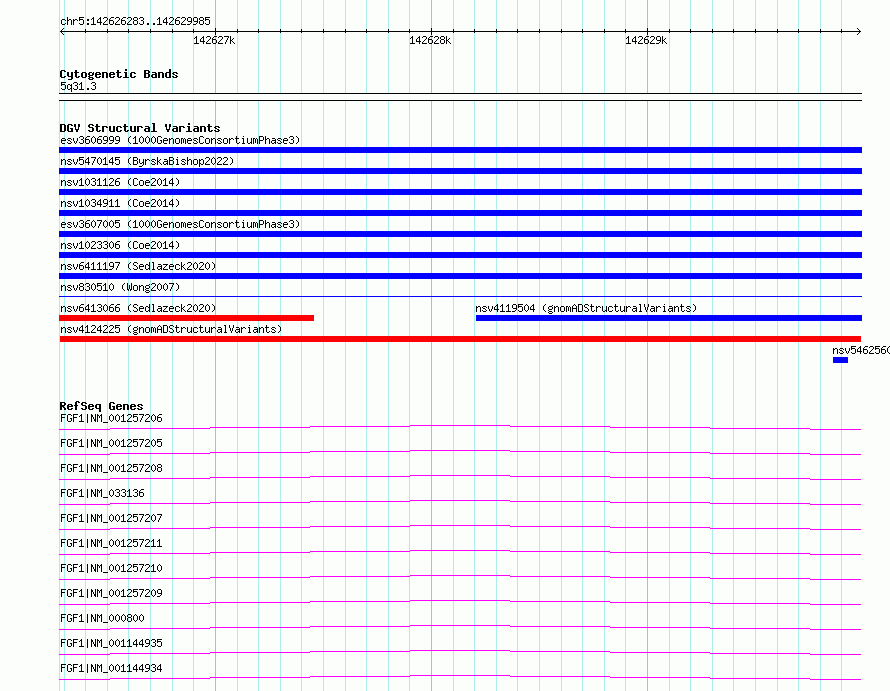This screenshot has height=691, width=890.
Task: Click the blue bar under esv3607005
Action: click(460, 234)
